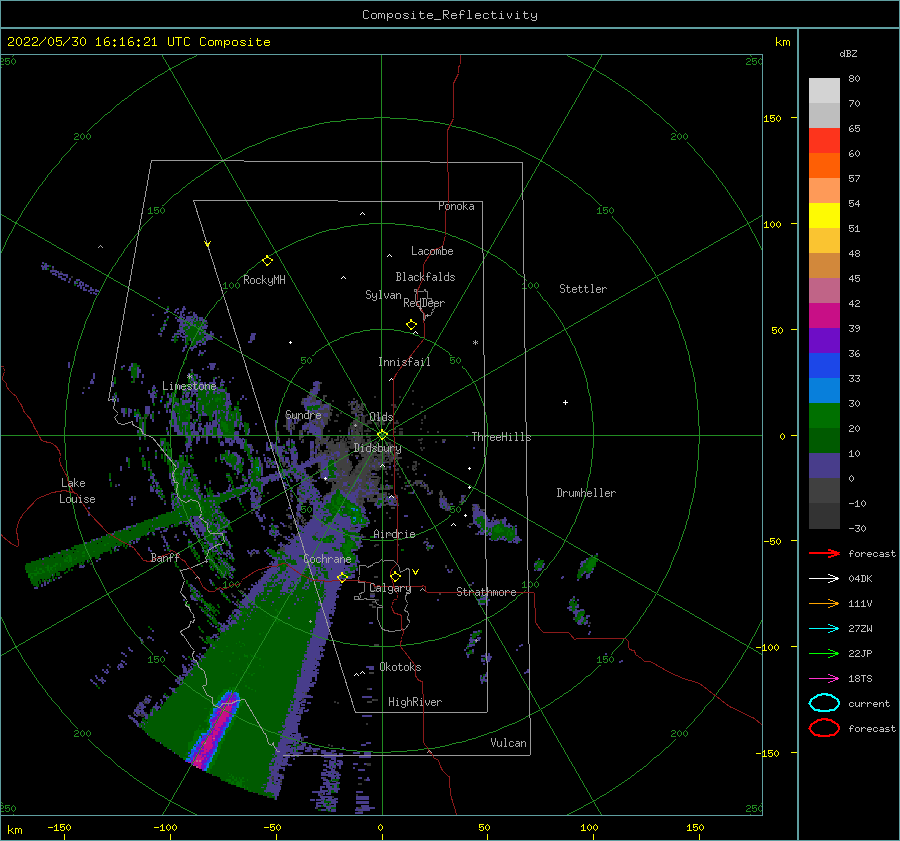Click the magenta 18TS arrow legend icon
The image size is (900, 841).
tap(824, 679)
